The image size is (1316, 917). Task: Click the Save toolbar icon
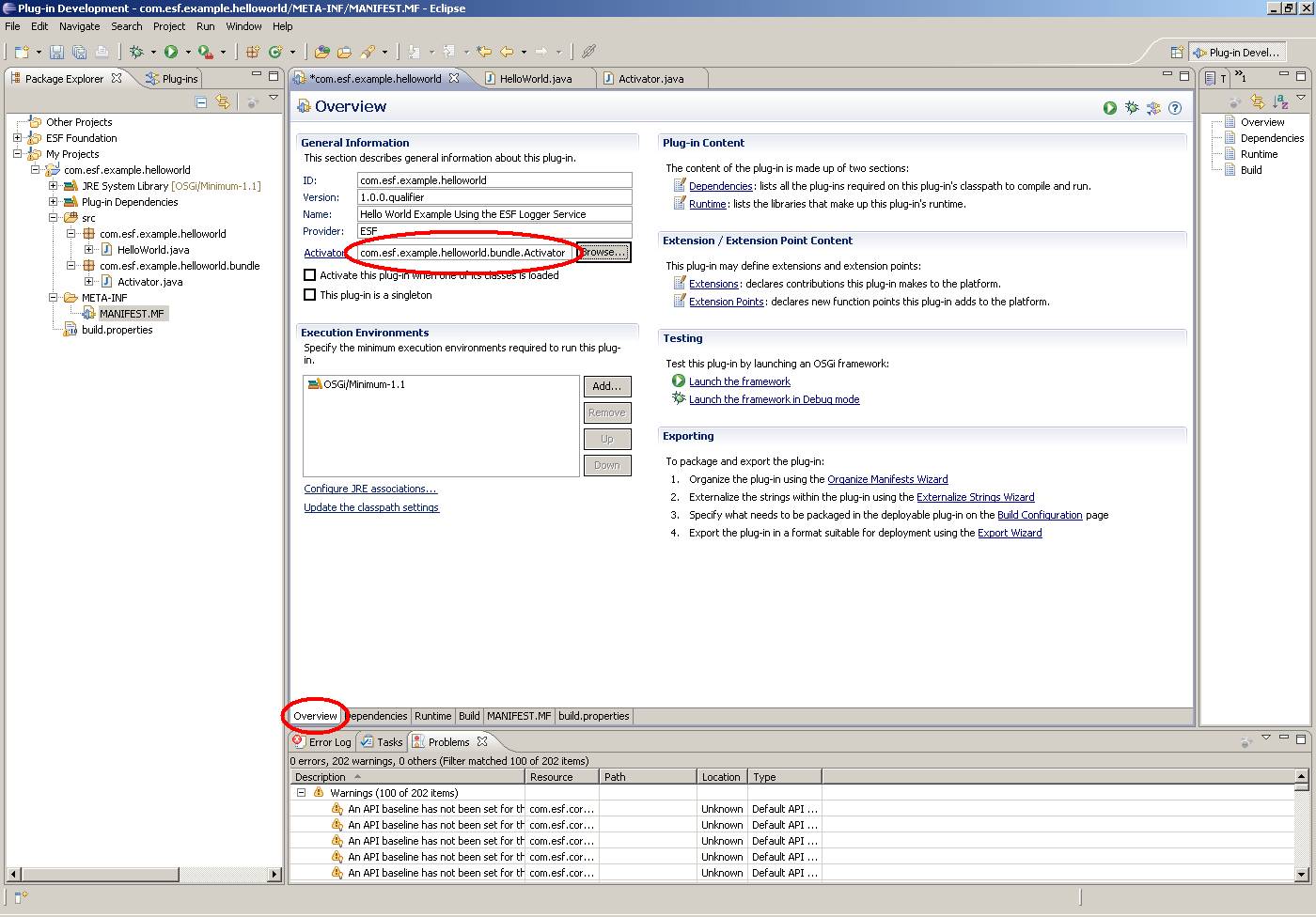[x=56, y=52]
